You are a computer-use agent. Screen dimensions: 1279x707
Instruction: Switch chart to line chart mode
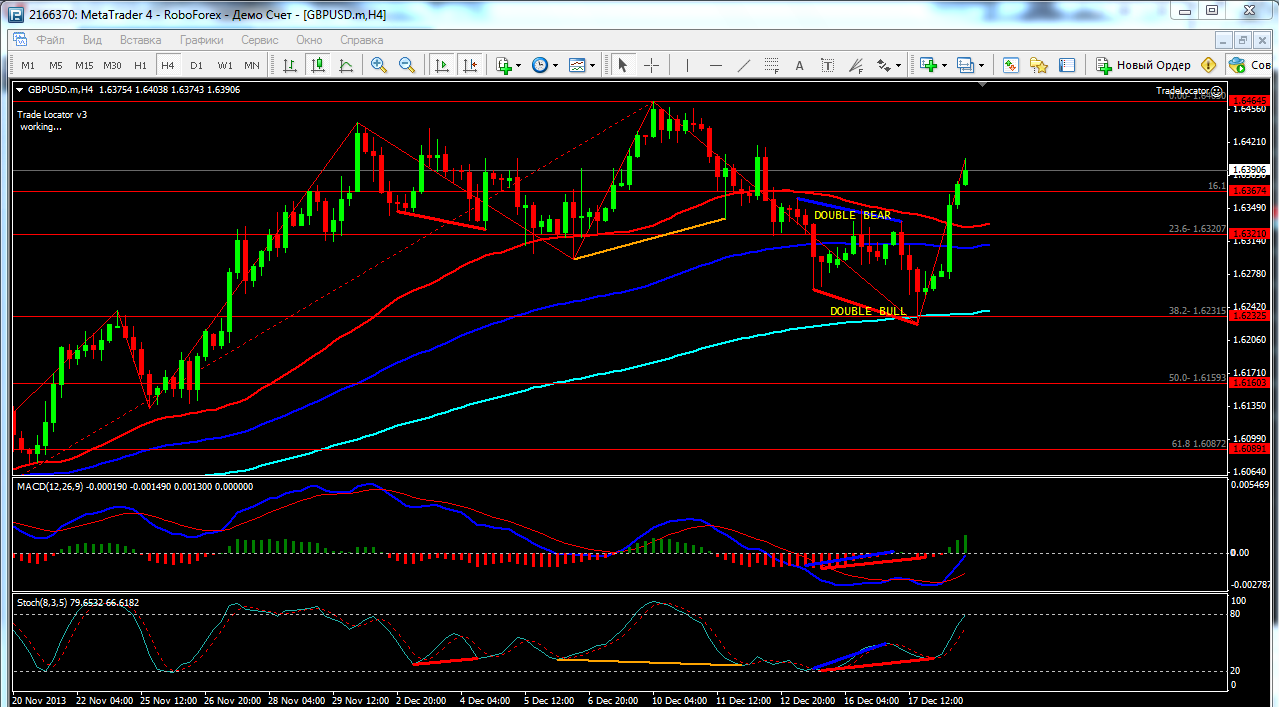tap(346, 65)
